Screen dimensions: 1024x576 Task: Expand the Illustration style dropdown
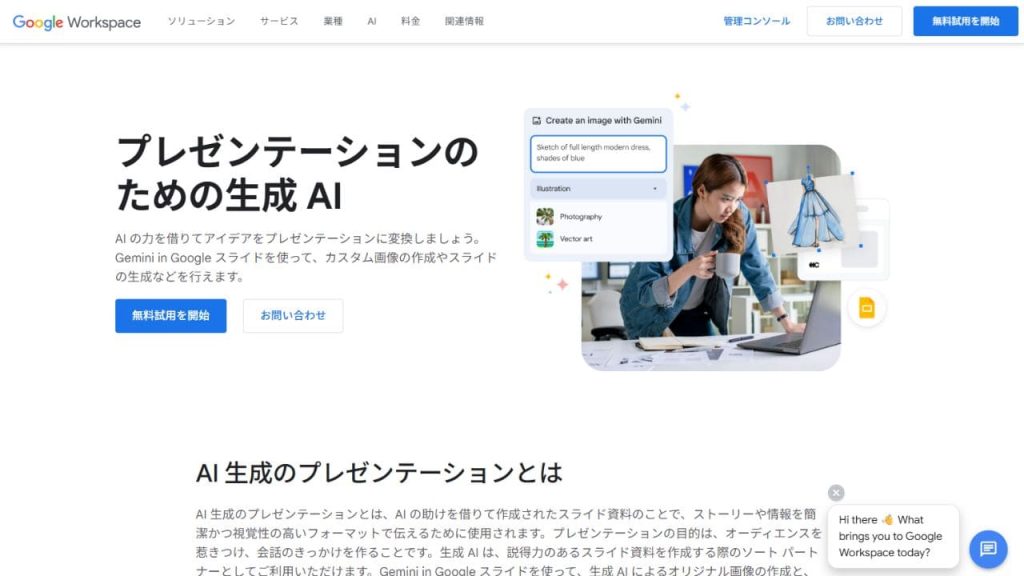point(598,189)
